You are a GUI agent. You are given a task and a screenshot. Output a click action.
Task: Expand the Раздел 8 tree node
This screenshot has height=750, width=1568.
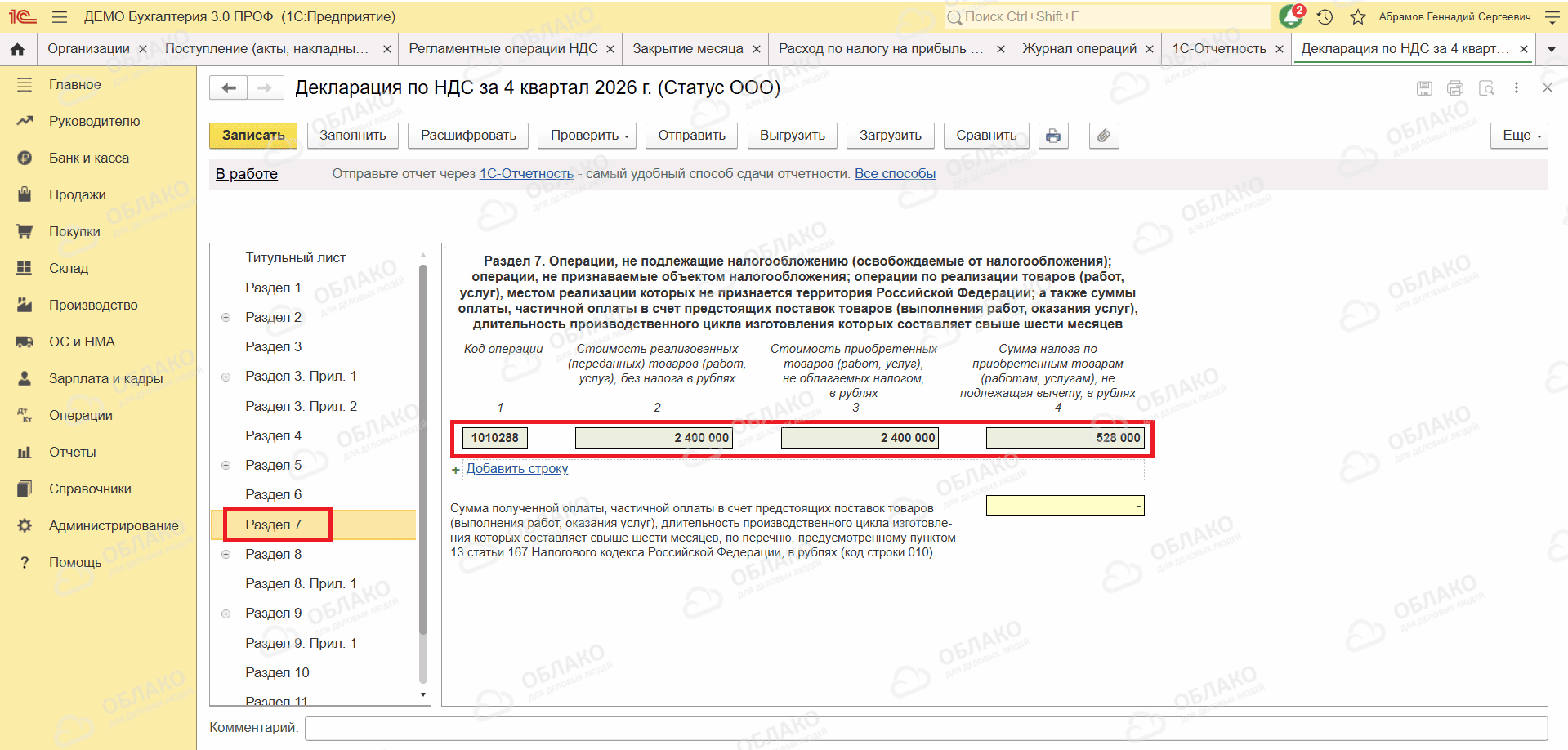coord(226,554)
